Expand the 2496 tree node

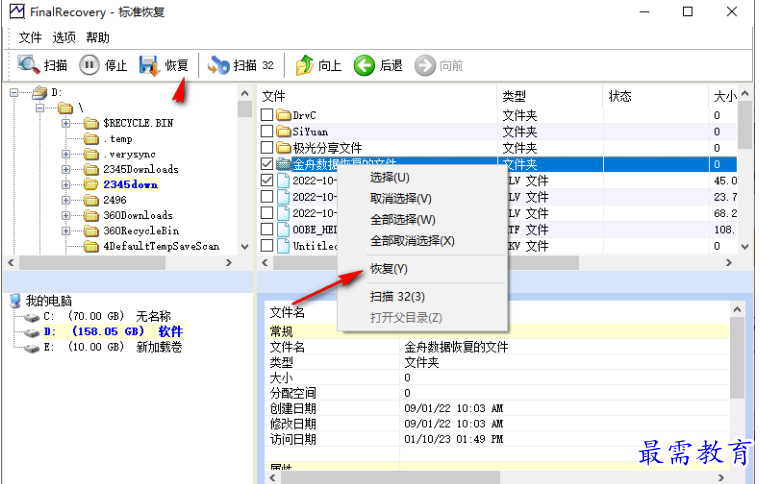point(65,200)
